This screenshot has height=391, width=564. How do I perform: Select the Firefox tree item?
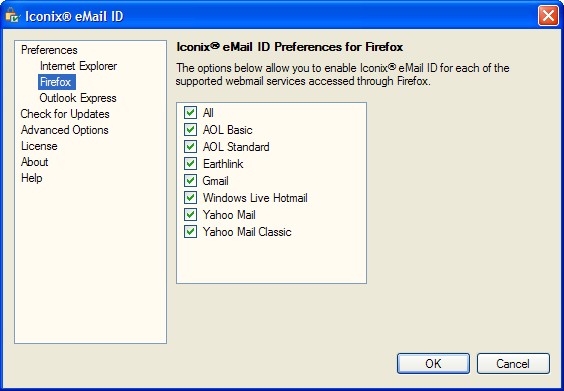coord(56,82)
